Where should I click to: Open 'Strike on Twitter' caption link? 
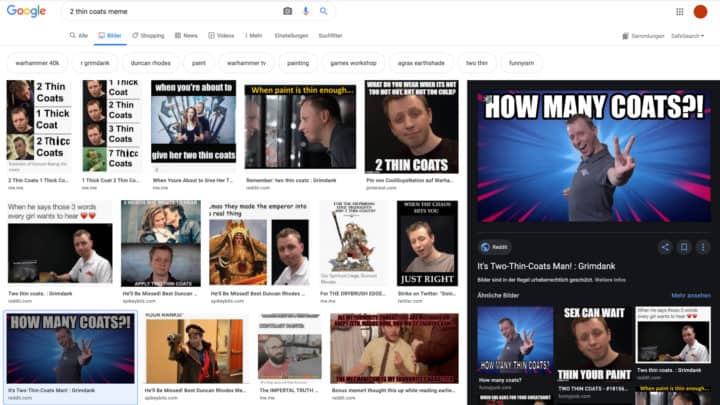tap(427, 293)
